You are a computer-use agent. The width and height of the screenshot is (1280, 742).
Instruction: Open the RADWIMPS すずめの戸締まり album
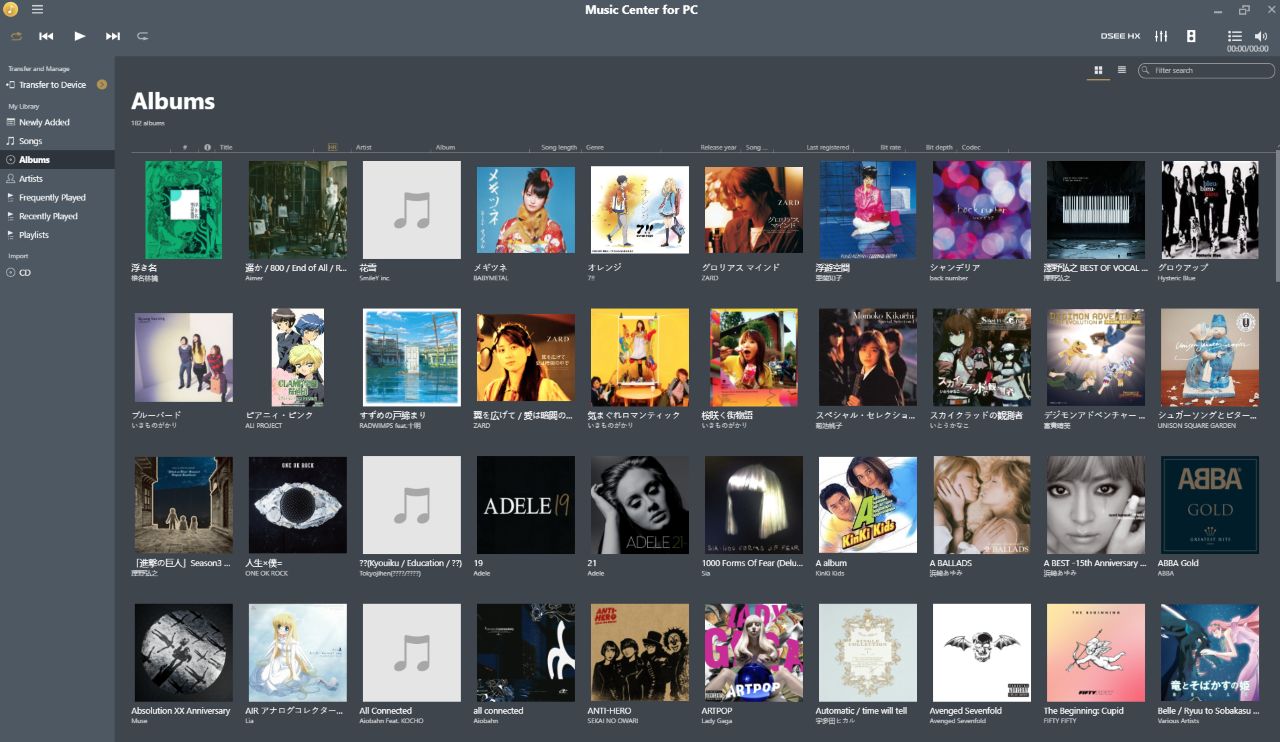[x=412, y=357]
